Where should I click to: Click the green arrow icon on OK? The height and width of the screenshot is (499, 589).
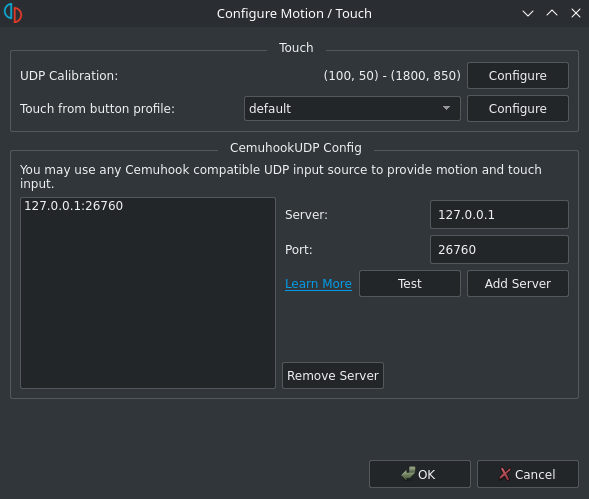point(408,473)
